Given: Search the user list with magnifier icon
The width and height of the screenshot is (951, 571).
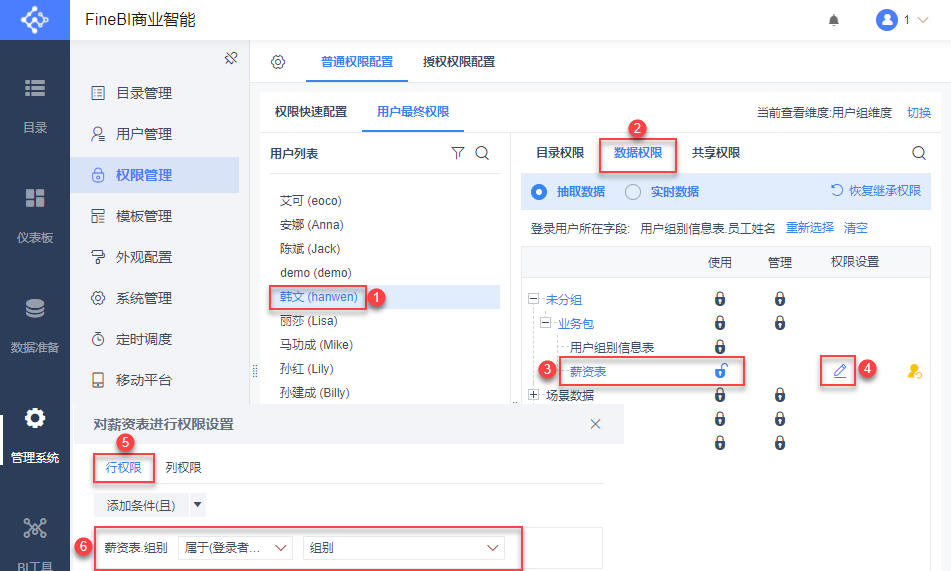Looking at the screenshot, I should coord(482,153).
